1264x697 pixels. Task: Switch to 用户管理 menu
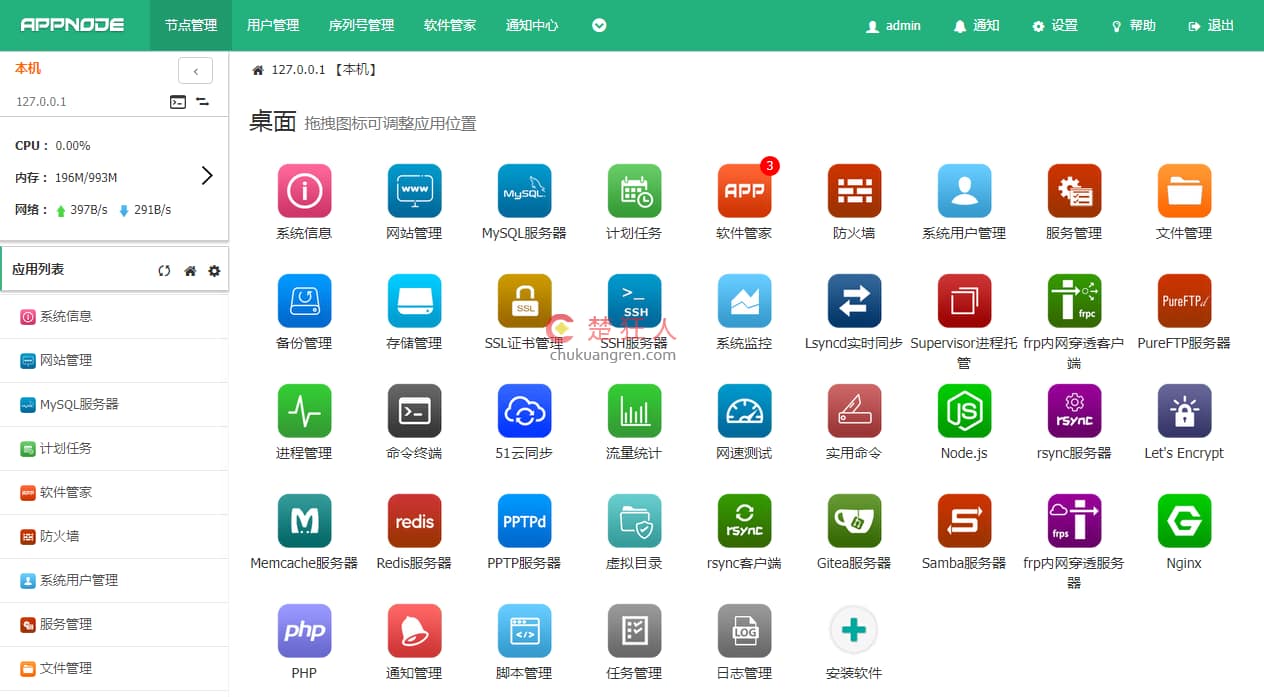click(273, 26)
